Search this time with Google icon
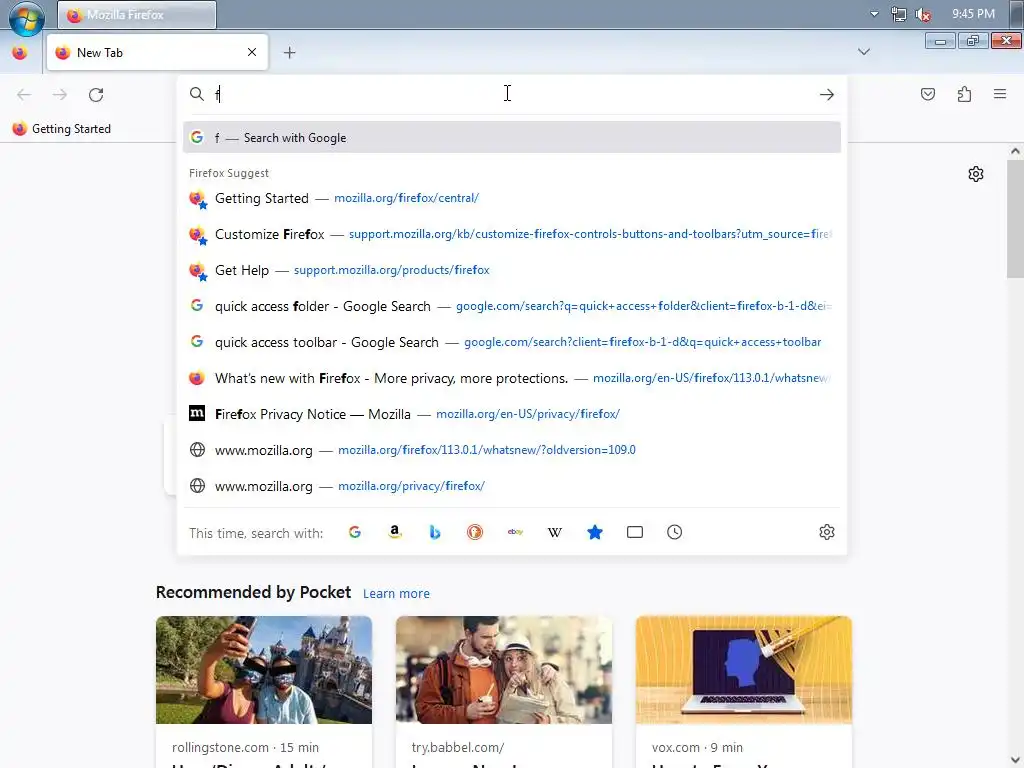The image size is (1024, 768). (355, 532)
